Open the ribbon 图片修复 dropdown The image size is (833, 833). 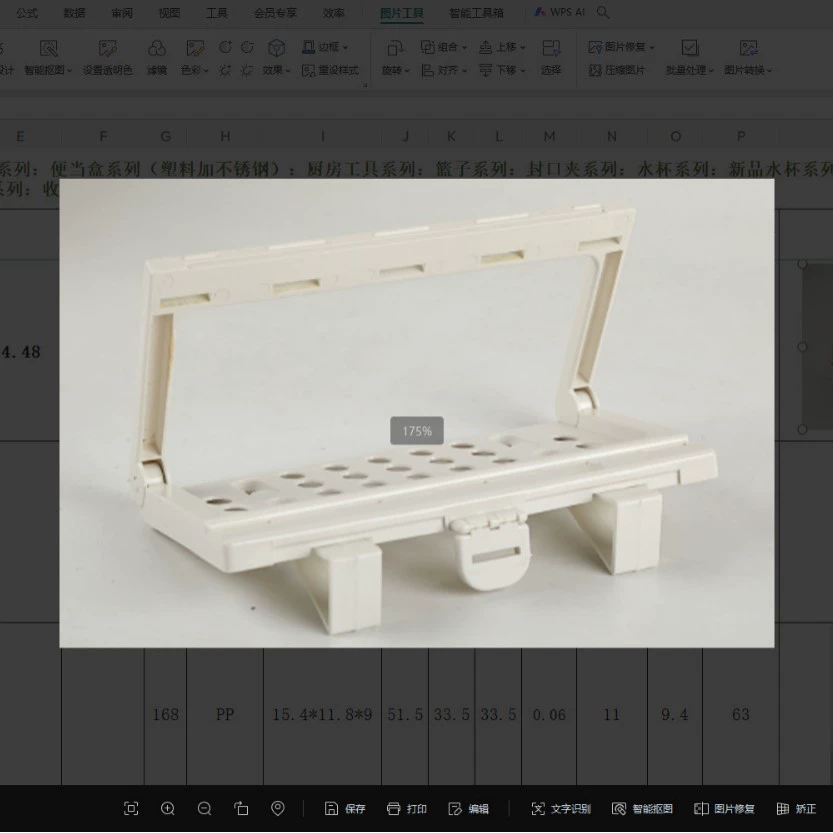pyautogui.click(x=622, y=47)
